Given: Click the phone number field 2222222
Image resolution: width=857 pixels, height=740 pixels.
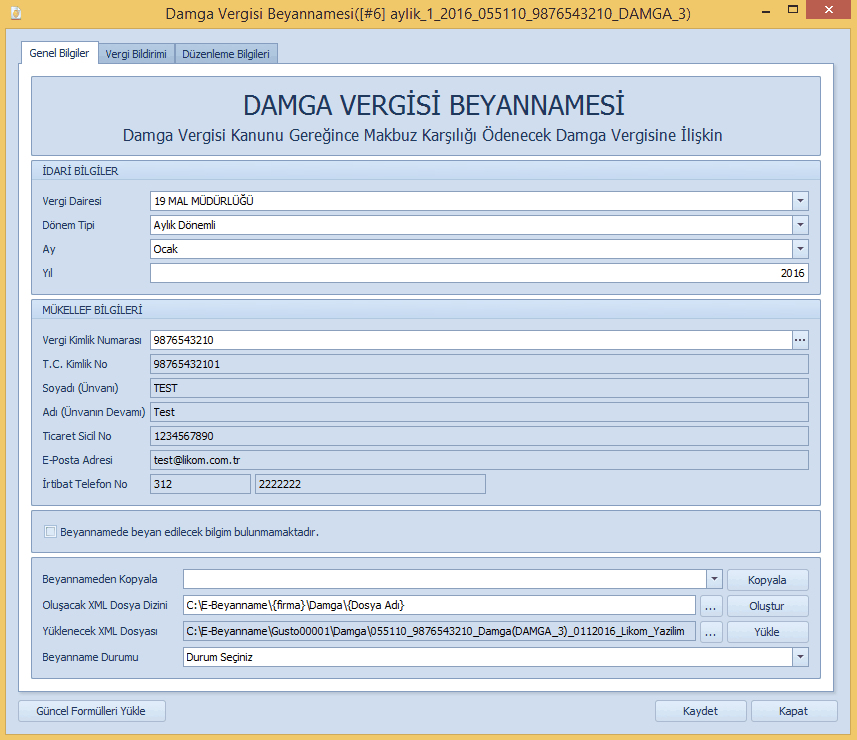Looking at the screenshot, I should tap(370, 484).
